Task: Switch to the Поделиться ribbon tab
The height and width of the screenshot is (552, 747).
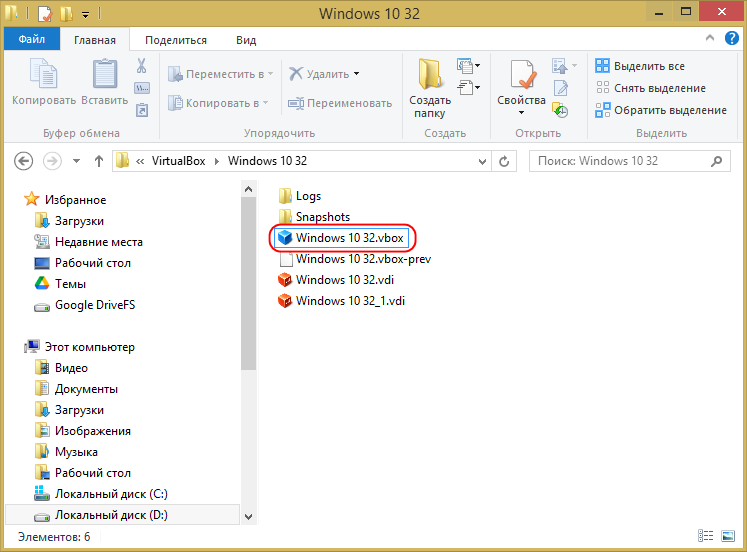Action: 176,40
